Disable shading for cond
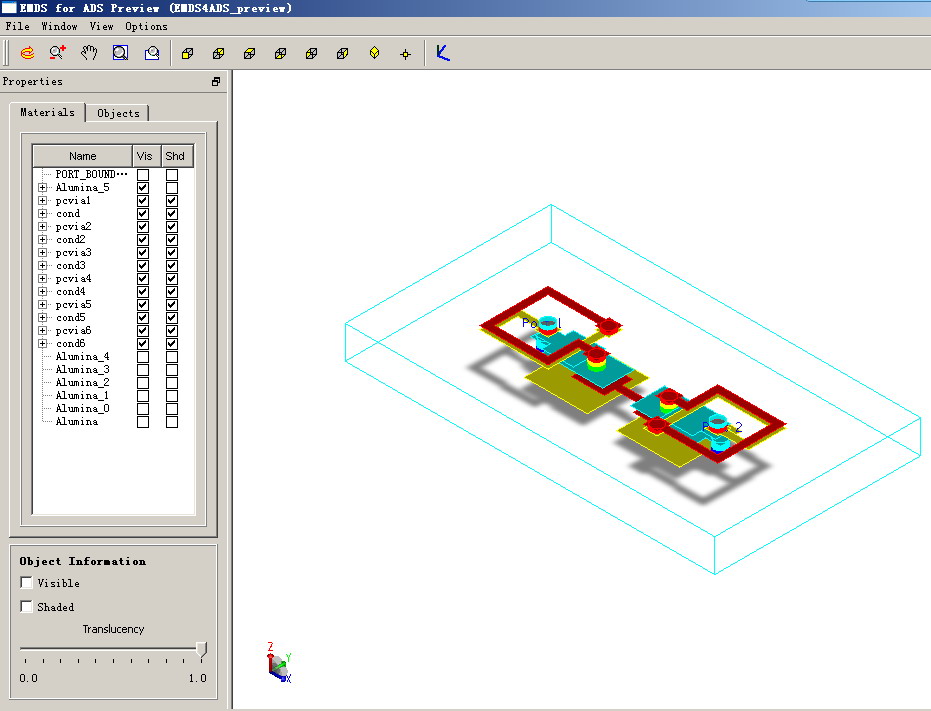The width and height of the screenshot is (931, 711). 172,214
